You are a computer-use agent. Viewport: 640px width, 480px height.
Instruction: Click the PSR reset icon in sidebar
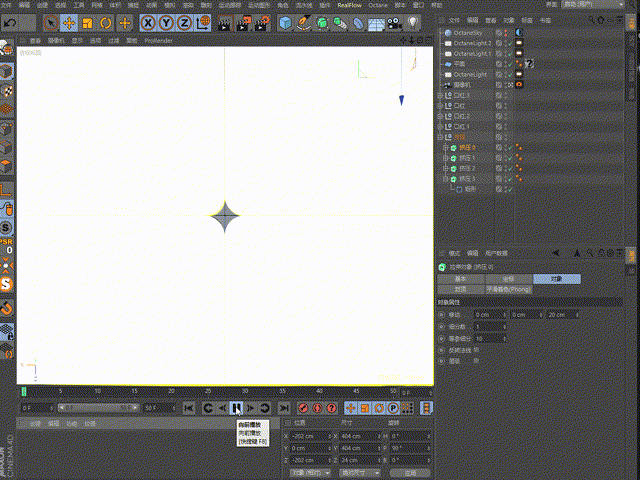click(7, 246)
